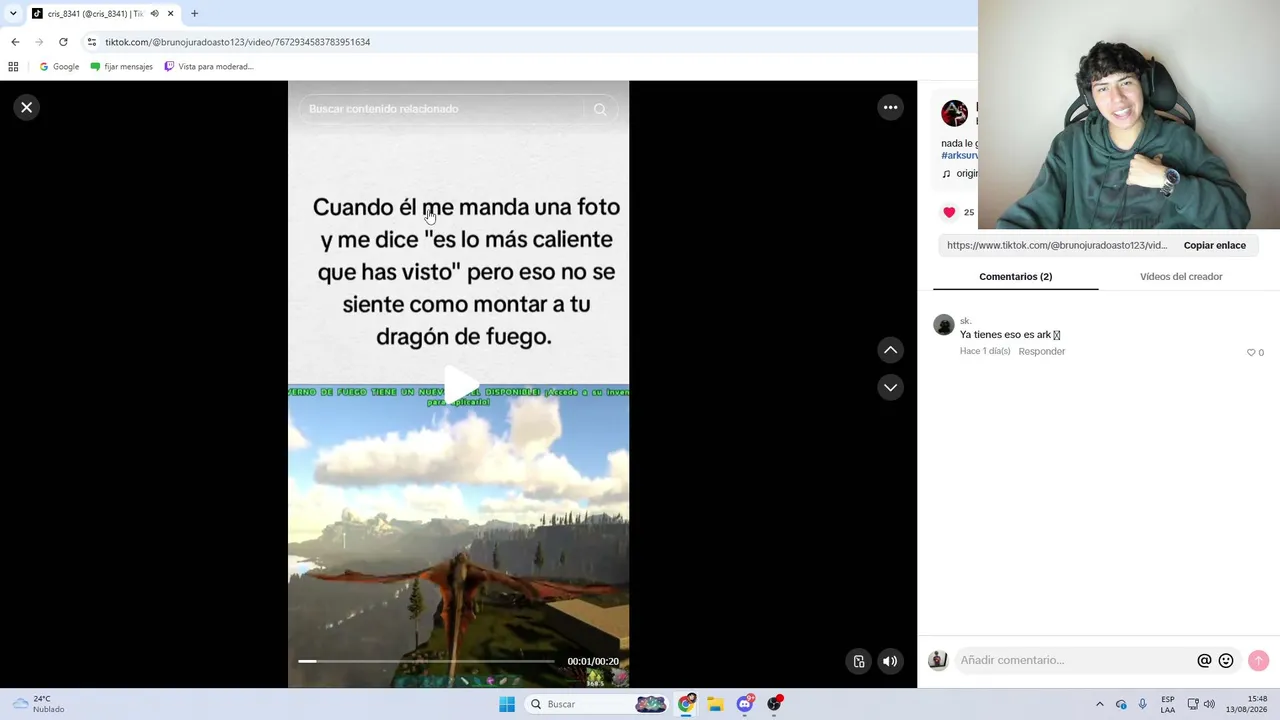This screenshot has height=720, width=1280.
Task: Open the fijar mensajes bookmark
Action: pos(121,67)
